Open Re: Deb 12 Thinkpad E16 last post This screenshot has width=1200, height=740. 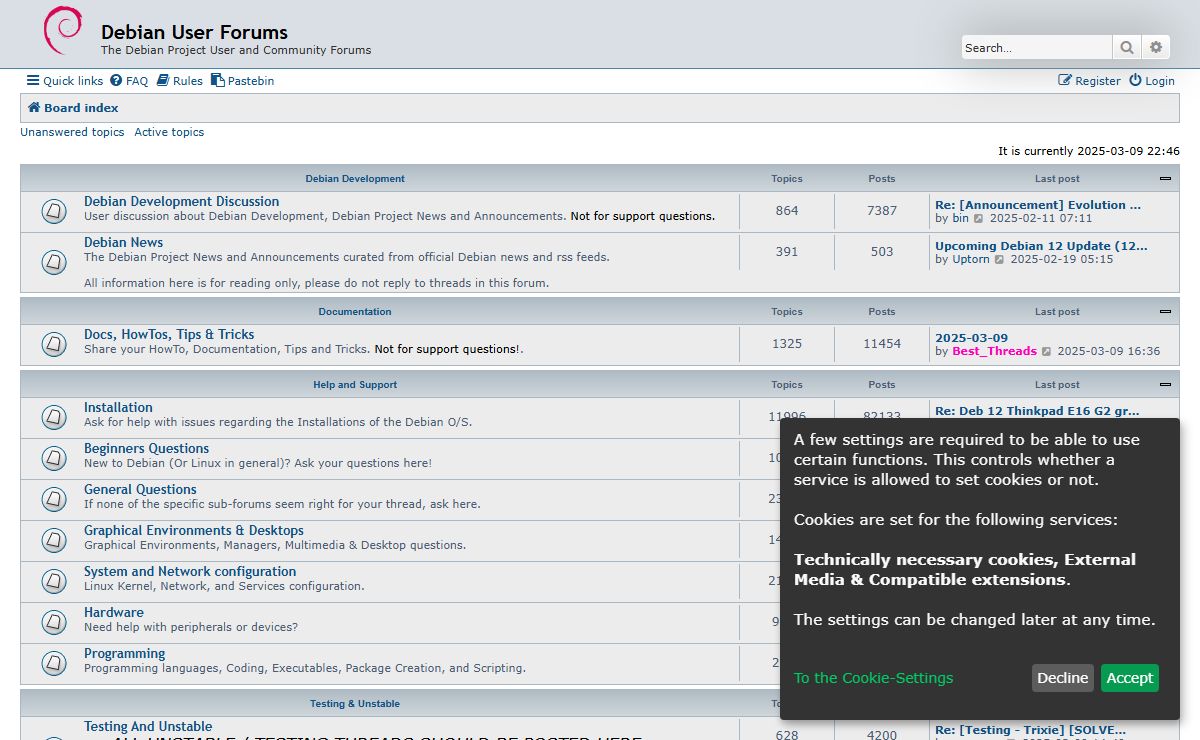click(x=1037, y=411)
